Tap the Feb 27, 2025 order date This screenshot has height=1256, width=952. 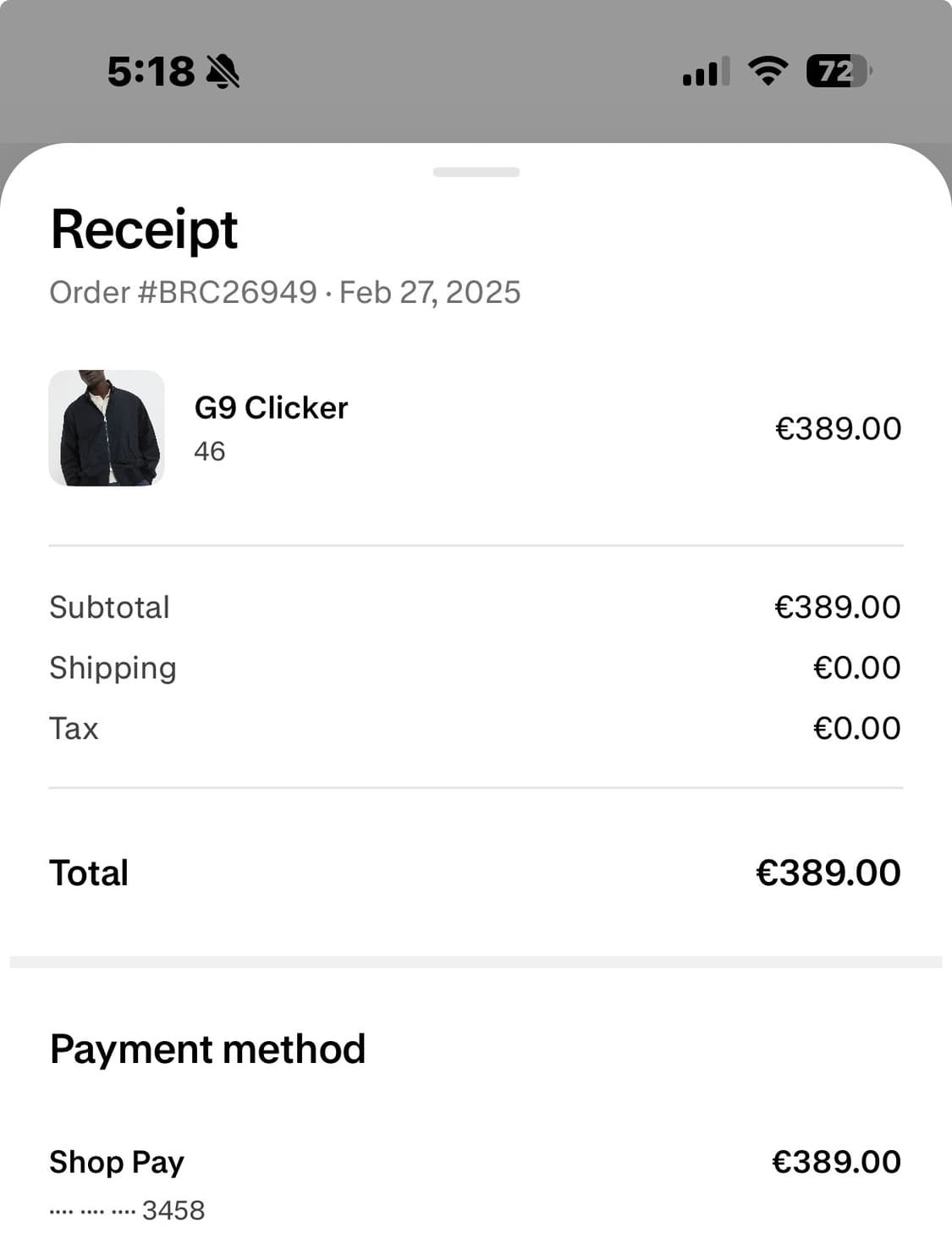(x=429, y=292)
